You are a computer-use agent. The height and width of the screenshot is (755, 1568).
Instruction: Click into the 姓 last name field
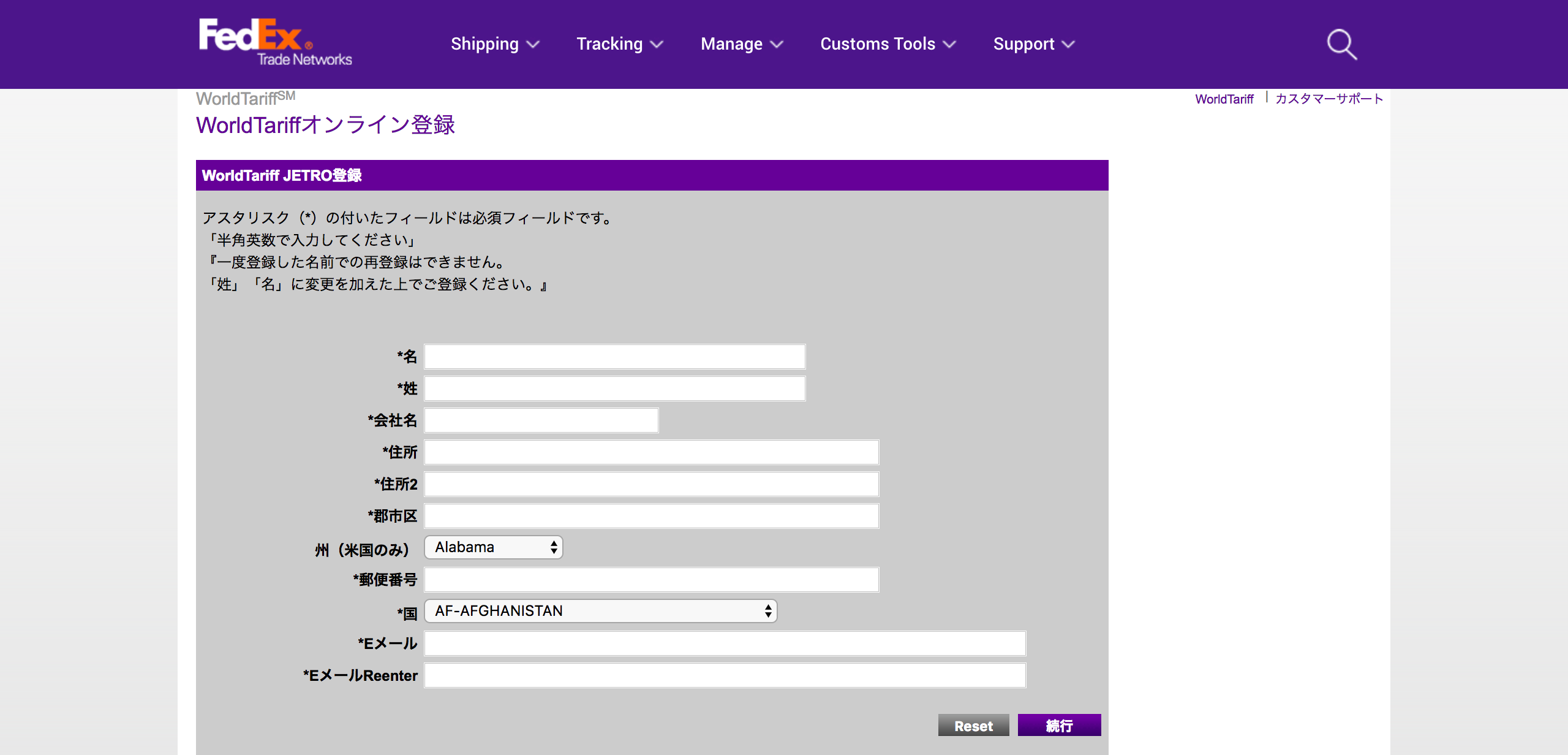[x=614, y=389]
